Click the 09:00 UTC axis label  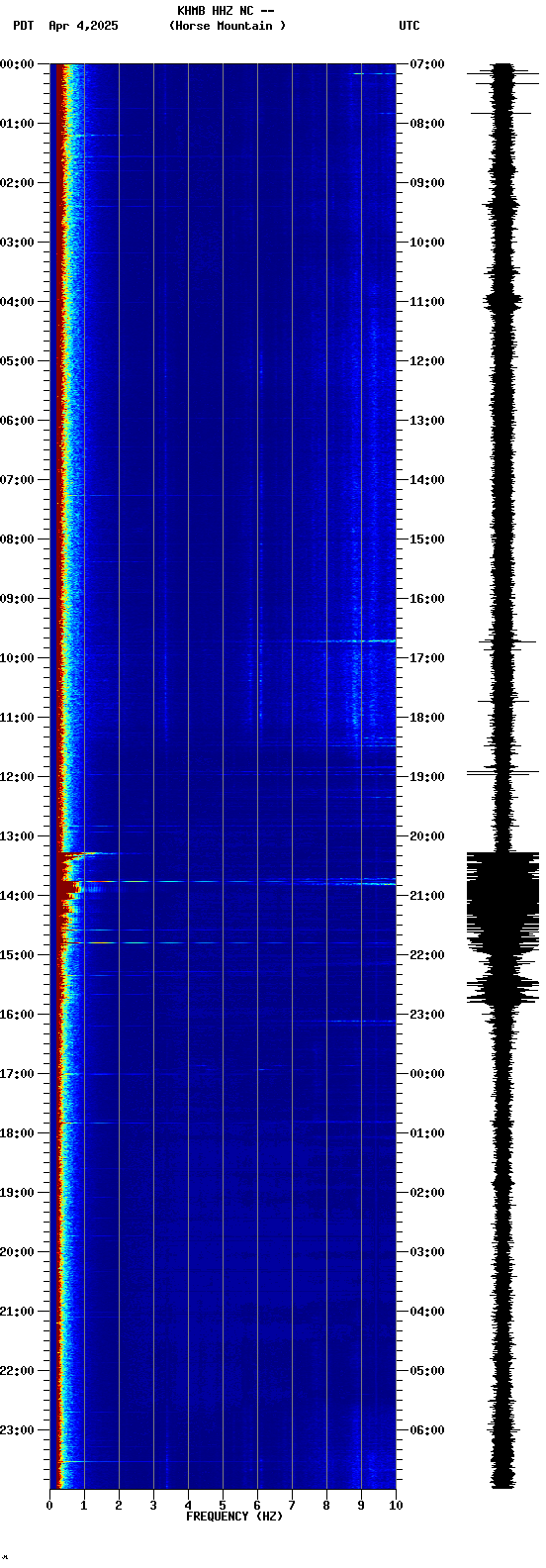tap(426, 183)
